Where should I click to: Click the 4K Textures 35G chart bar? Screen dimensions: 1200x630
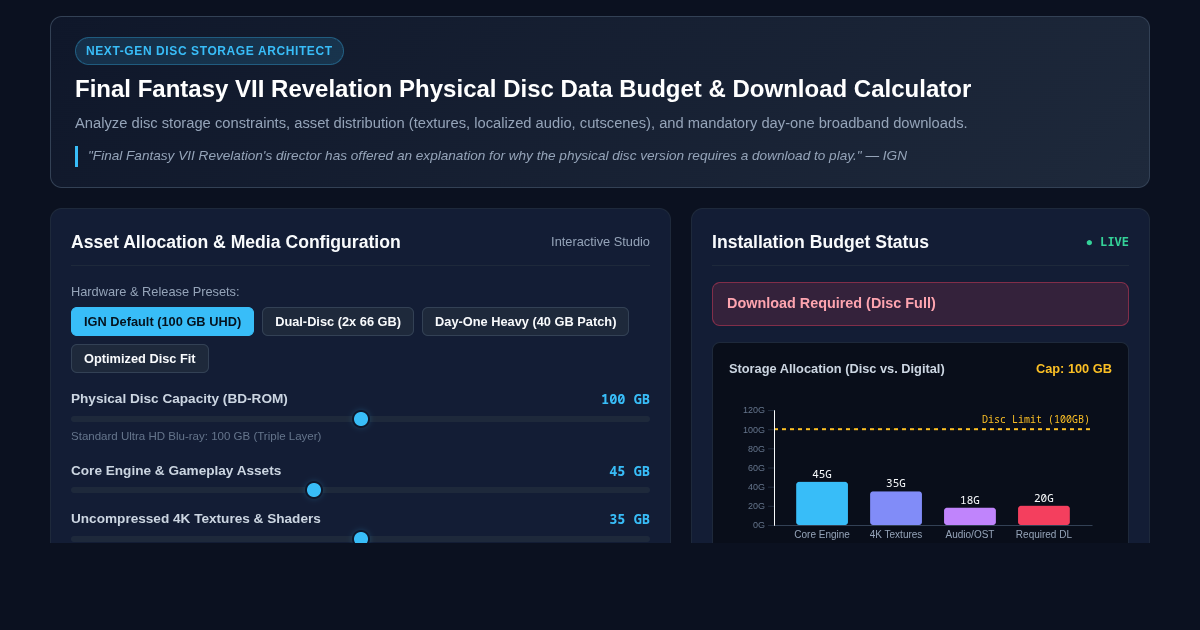(896, 508)
